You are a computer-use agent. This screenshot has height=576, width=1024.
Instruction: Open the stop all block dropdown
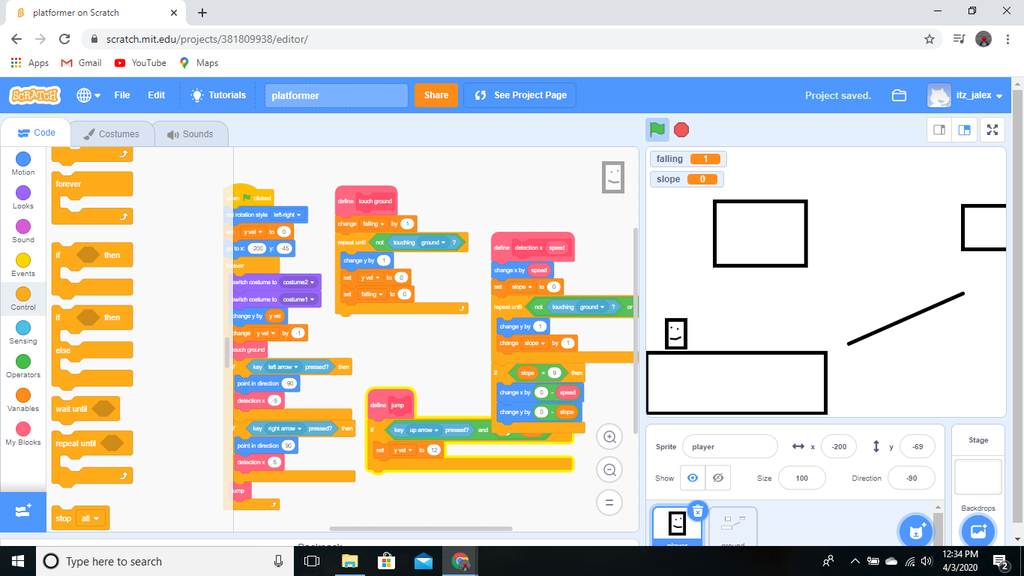coord(90,519)
